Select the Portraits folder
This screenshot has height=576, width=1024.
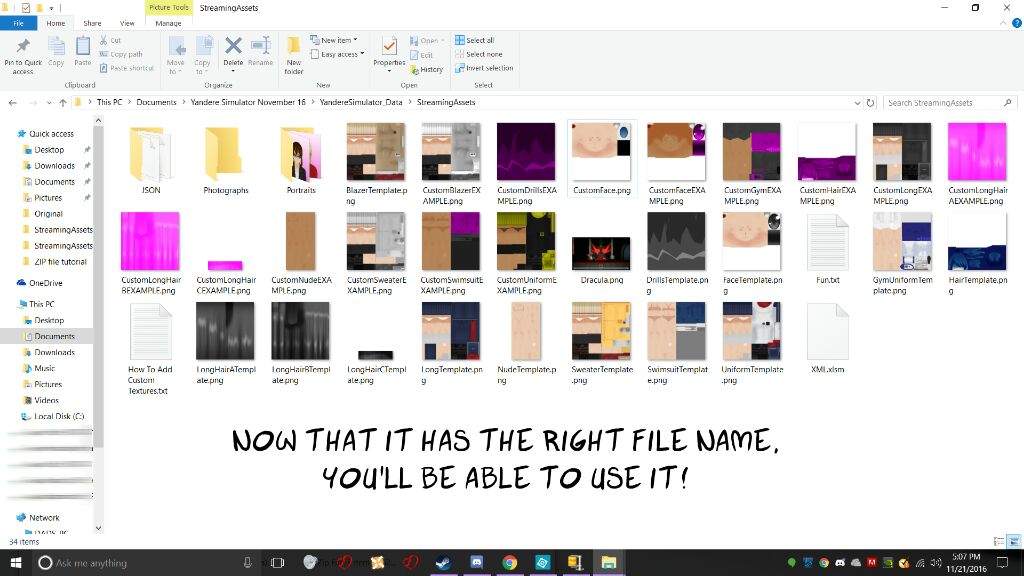click(x=300, y=159)
